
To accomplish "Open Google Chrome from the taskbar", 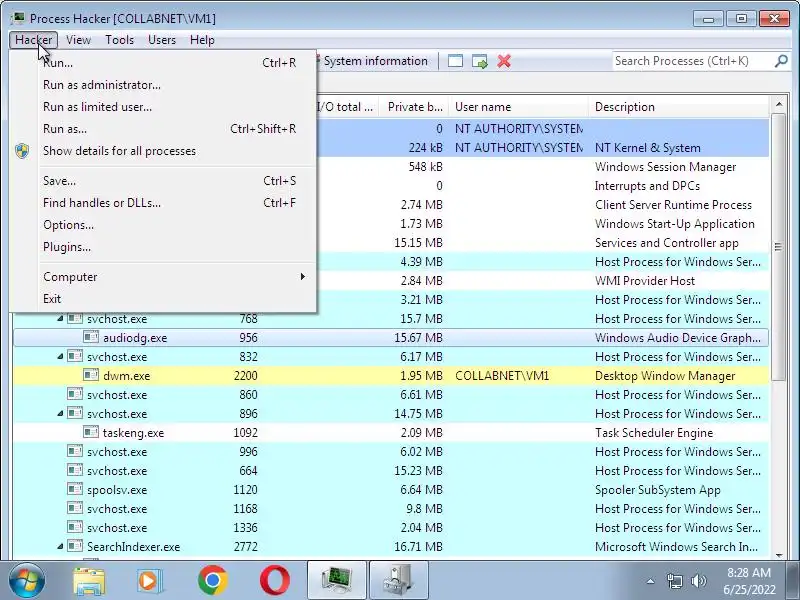I will click(213, 581).
